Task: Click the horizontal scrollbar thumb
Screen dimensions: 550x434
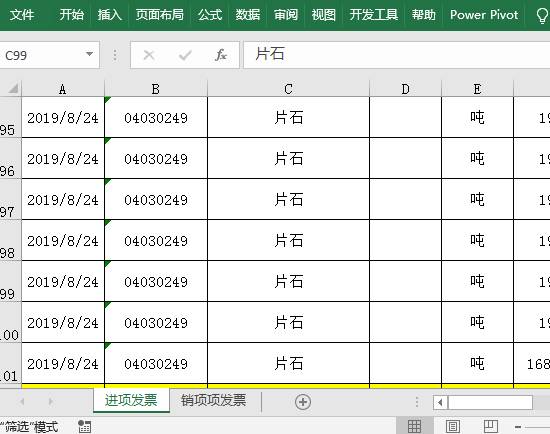Action: (490, 402)
